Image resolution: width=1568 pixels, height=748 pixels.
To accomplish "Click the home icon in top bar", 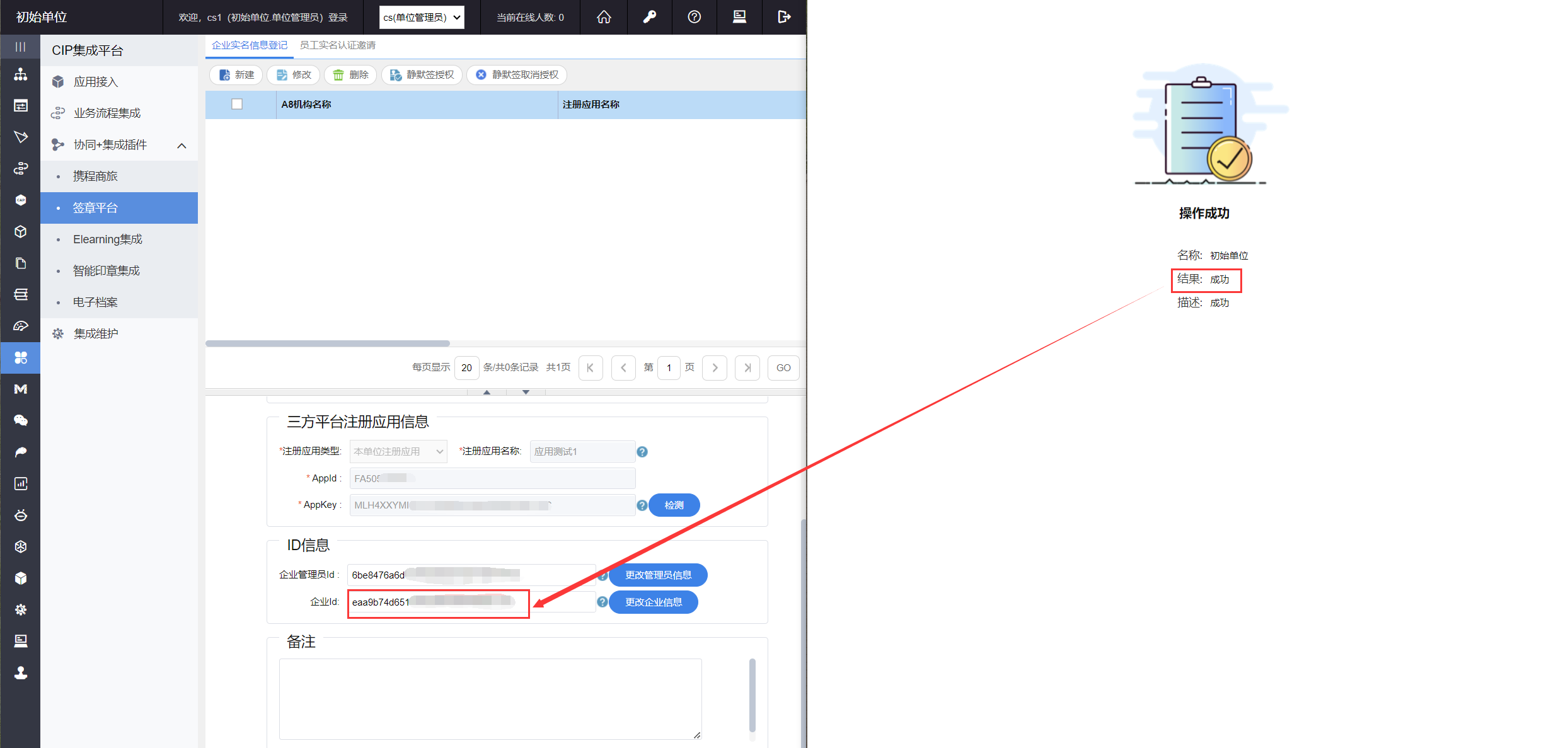I will tap(604, 17).
